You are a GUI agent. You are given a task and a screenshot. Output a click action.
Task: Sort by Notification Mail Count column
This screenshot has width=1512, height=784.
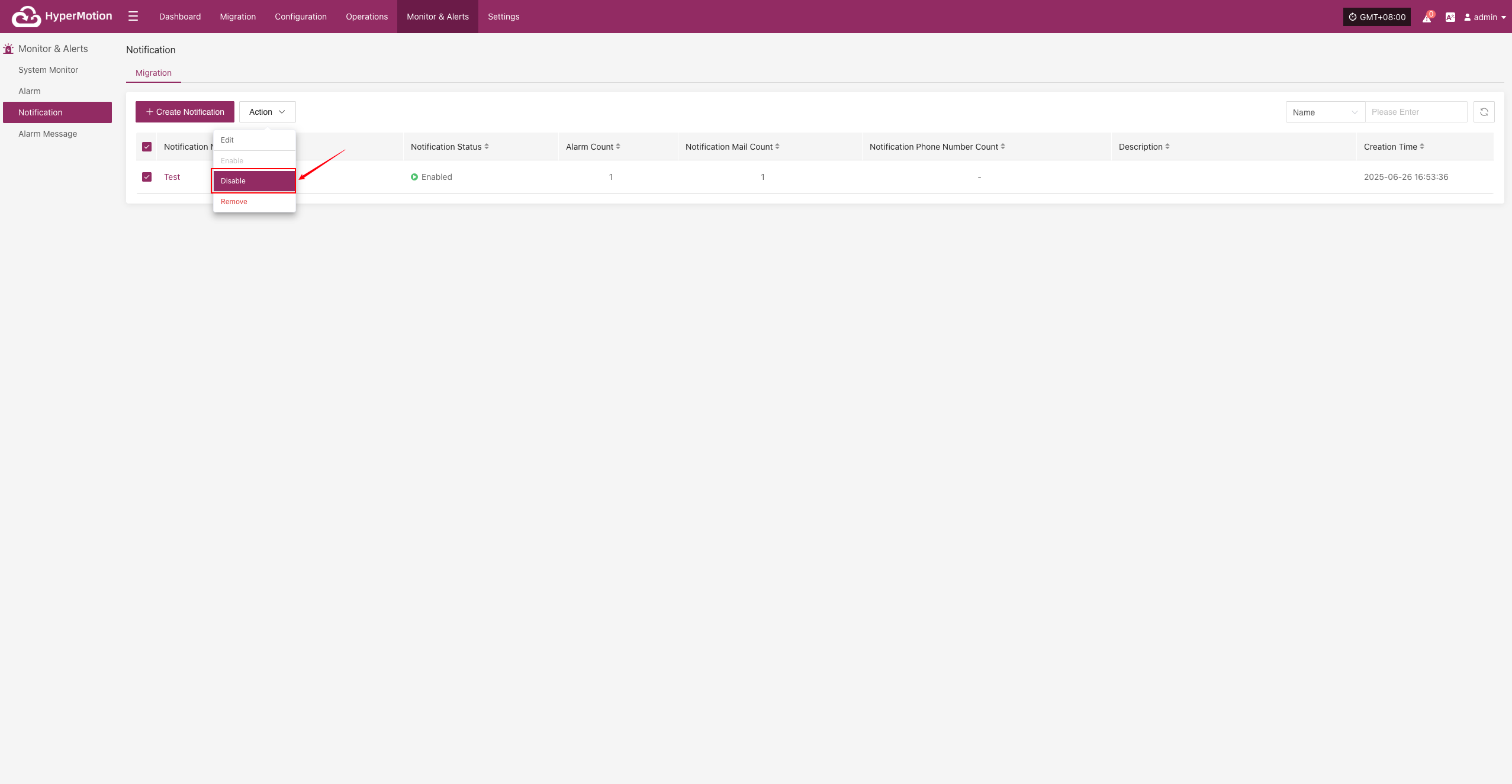[x=777, y=146]
